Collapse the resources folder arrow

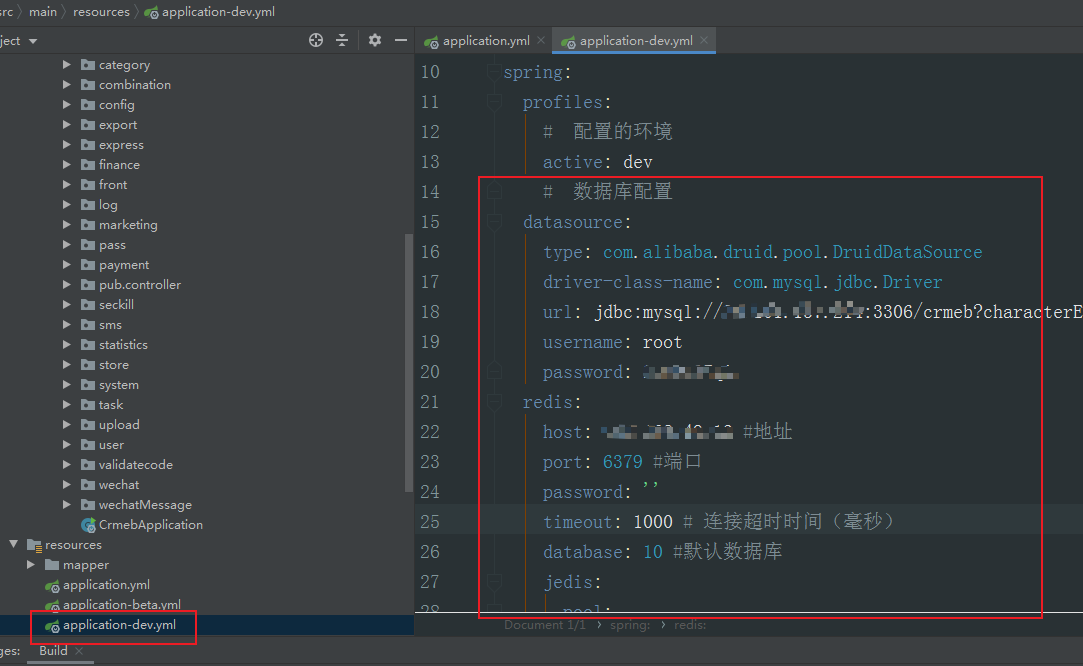(13, 544)
